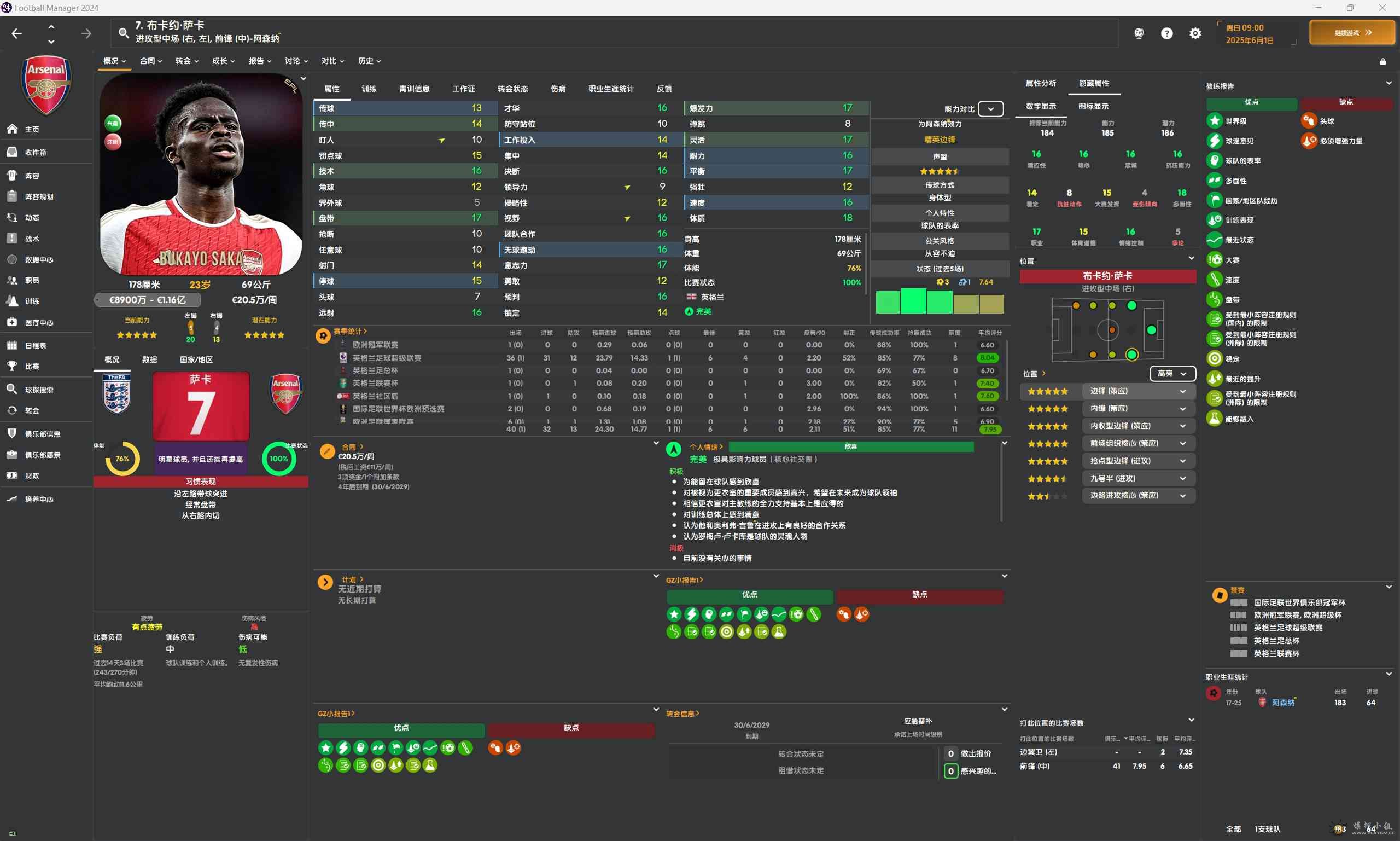Click the 个人情绪 happiness icon
The height and width of the screenshot is (841, 1400).
point(673,449)
